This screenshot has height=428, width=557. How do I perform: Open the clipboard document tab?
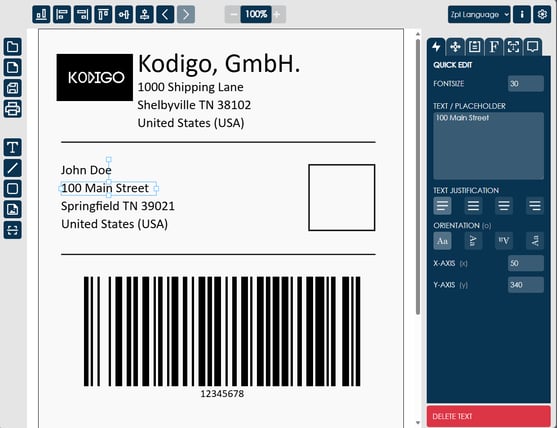(474, 47)
